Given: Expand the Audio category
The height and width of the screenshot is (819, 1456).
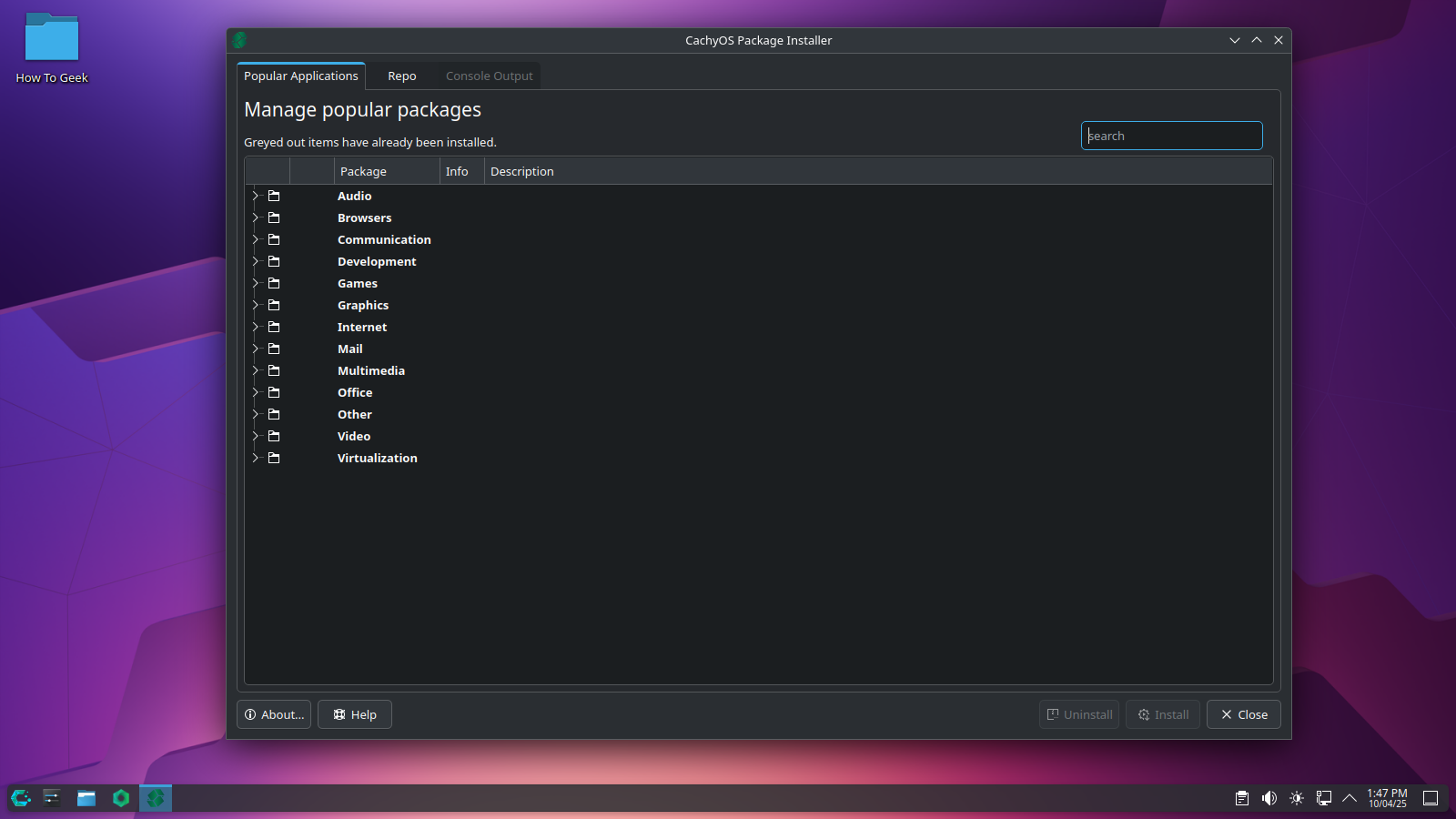Looking at the screenshot, I should tap(255, 196).
